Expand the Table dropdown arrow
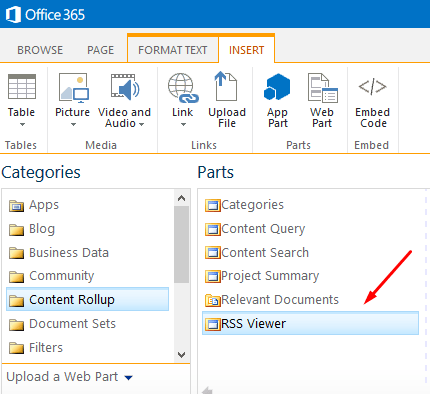Screen dimensions: 430x394 (x=22, y=125)
